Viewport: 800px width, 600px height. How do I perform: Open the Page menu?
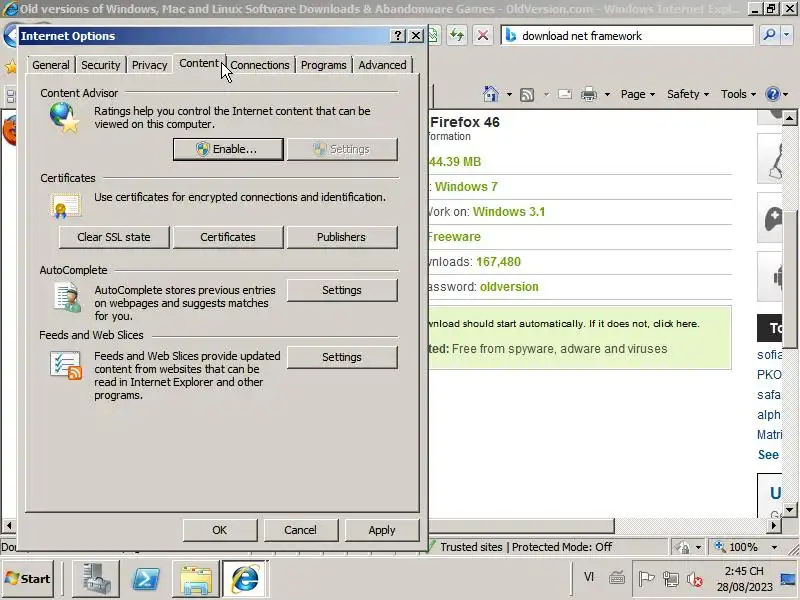[638, 94]
